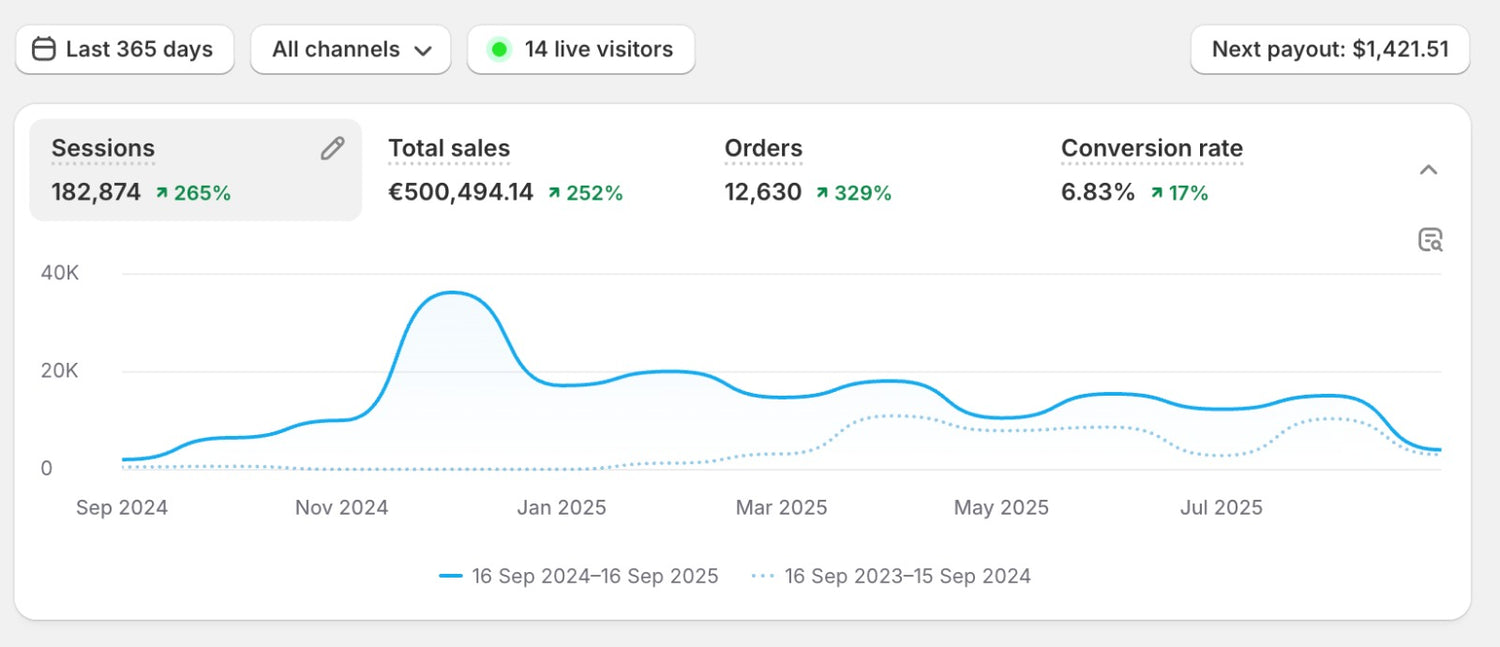This screenshot has height=647, width=1500.
Task: Click the 14 live visitors button
Action: (x=581, y=49)
